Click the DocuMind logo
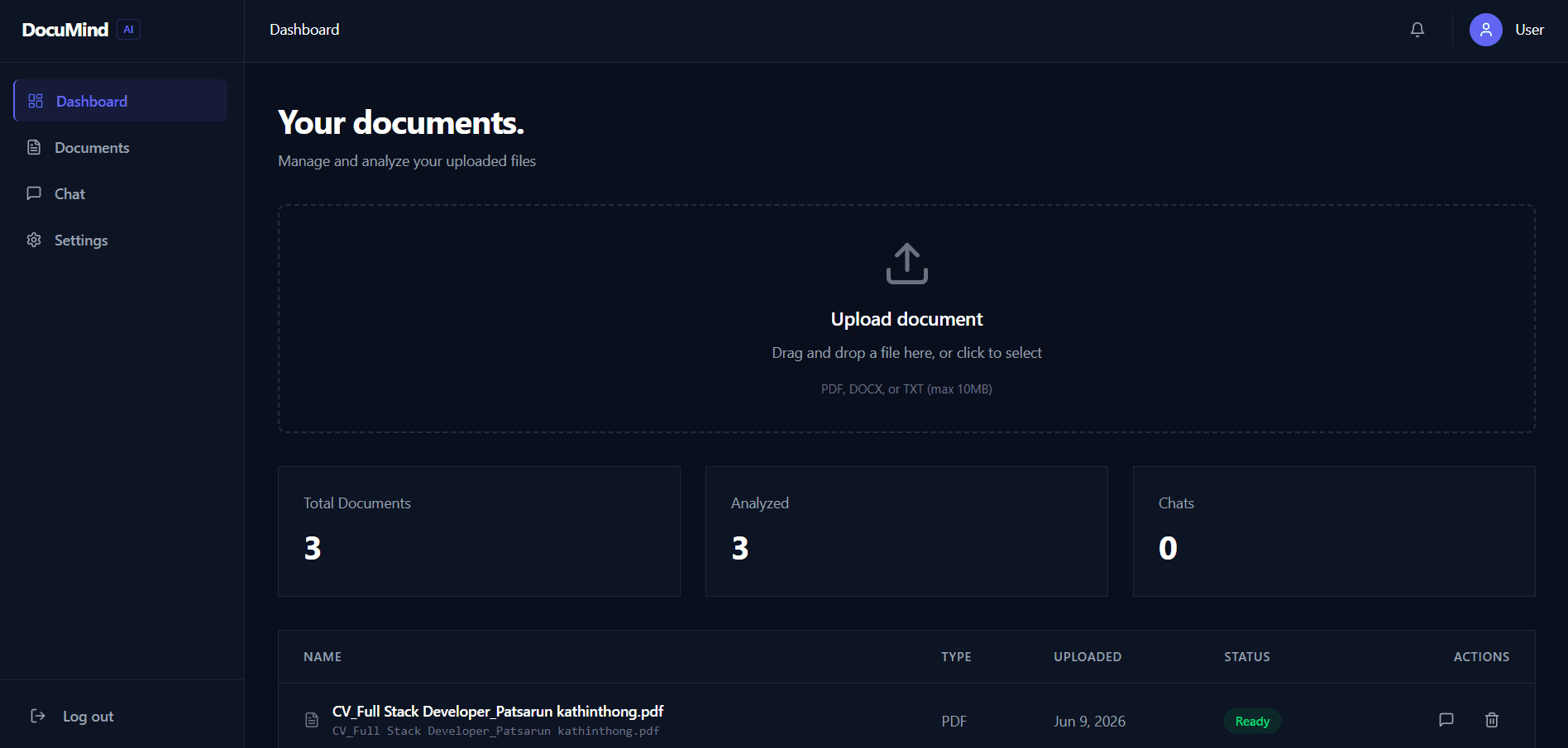1568x748 pixels. pyautogui.click(x=65, y=30)
